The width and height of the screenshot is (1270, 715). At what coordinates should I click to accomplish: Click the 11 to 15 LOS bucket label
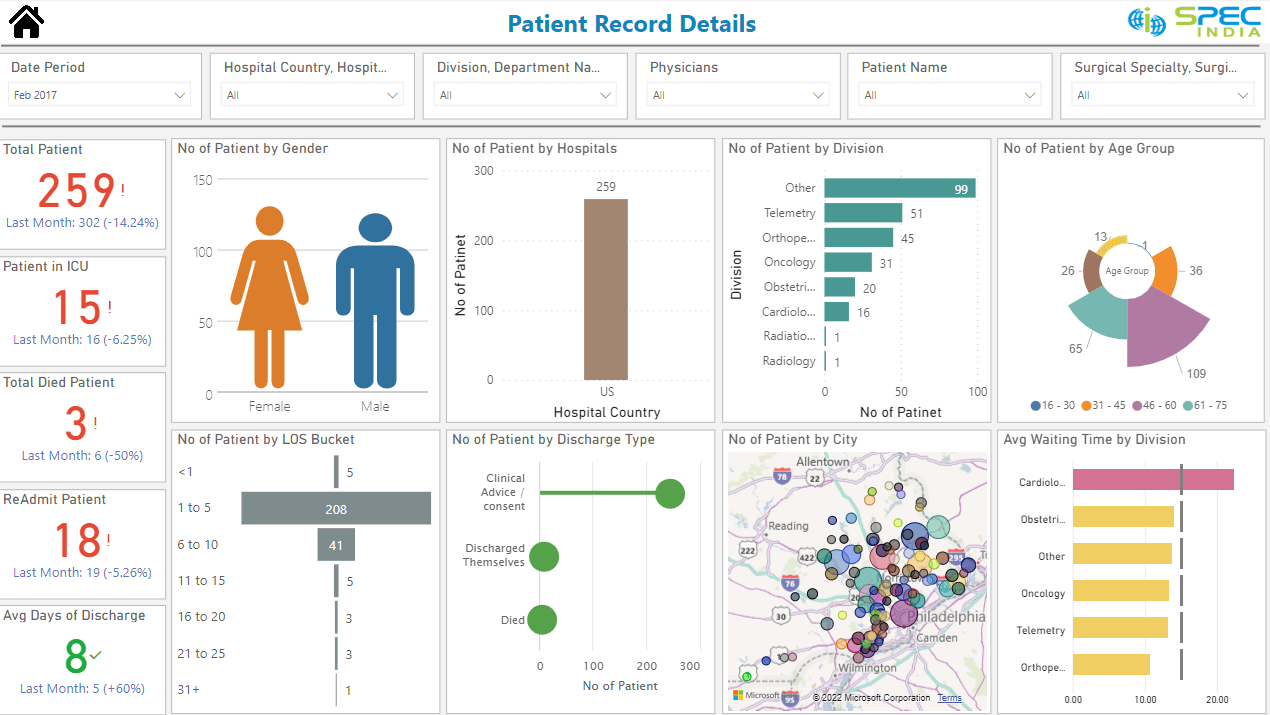201,581
